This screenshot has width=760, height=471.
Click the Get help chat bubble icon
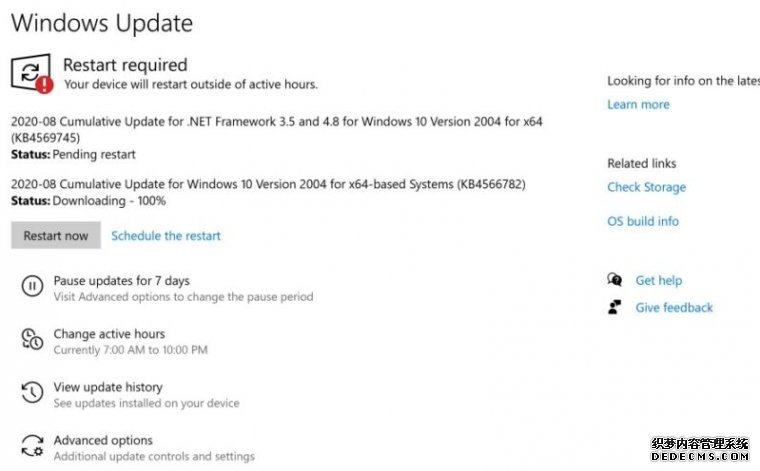(614, 280)
